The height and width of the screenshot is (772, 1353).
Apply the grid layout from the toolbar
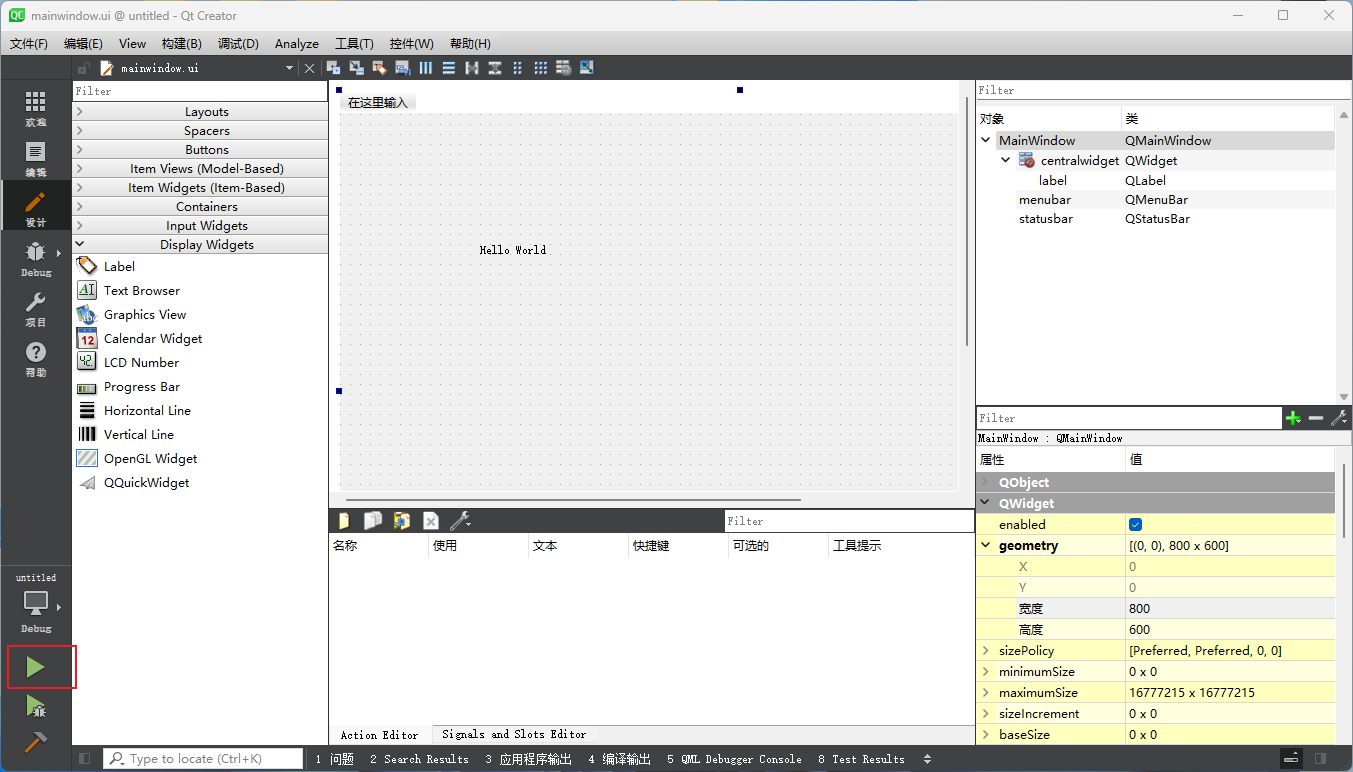[540, 68]
